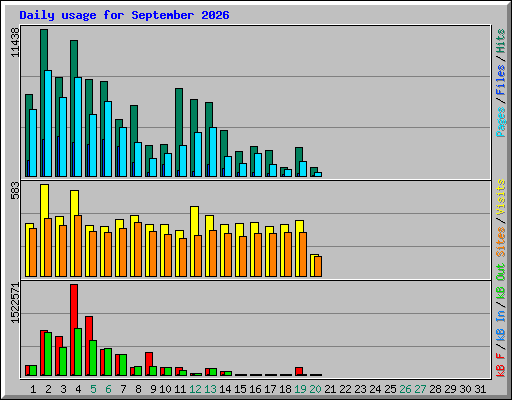Click day label 11 on the x-axis
This screenshot has height=400, width=512.
click(x=180, y=389)
